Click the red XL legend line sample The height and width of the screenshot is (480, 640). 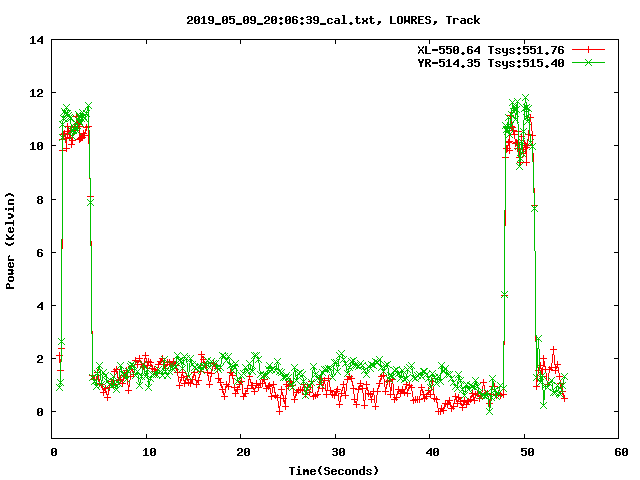pyautogui.click(x=588, y=50)
